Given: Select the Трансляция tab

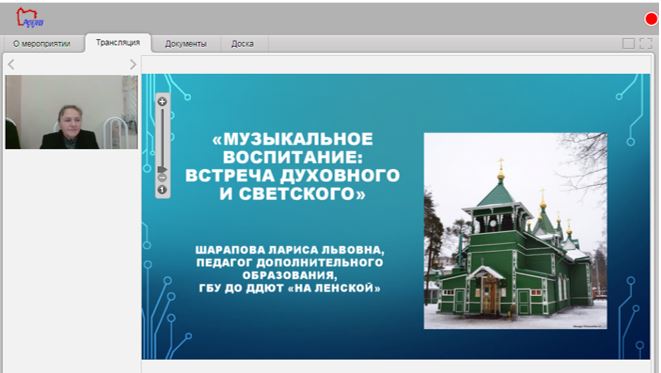Looking at the screenshot, I should [x=118, y=43].
